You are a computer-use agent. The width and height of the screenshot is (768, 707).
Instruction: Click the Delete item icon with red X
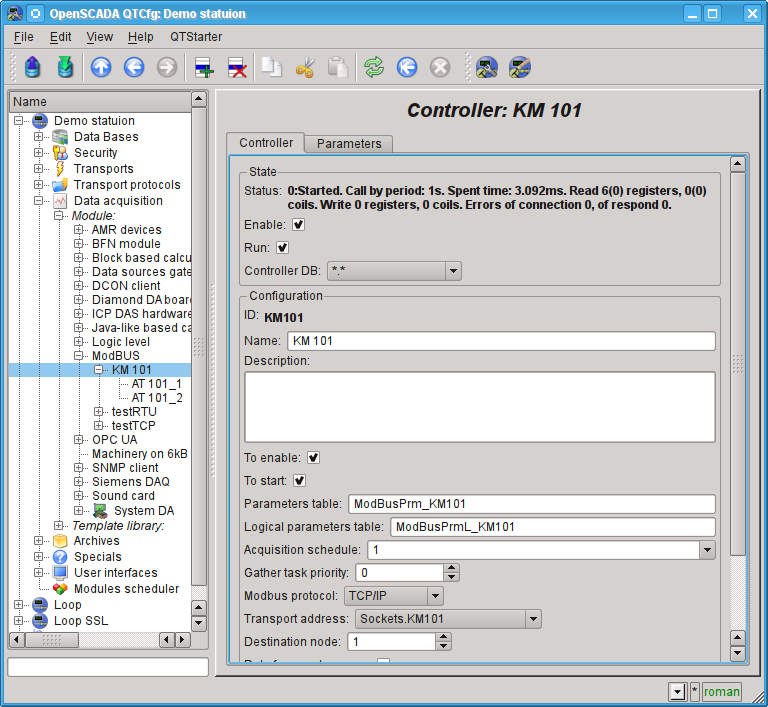point(237,67)
